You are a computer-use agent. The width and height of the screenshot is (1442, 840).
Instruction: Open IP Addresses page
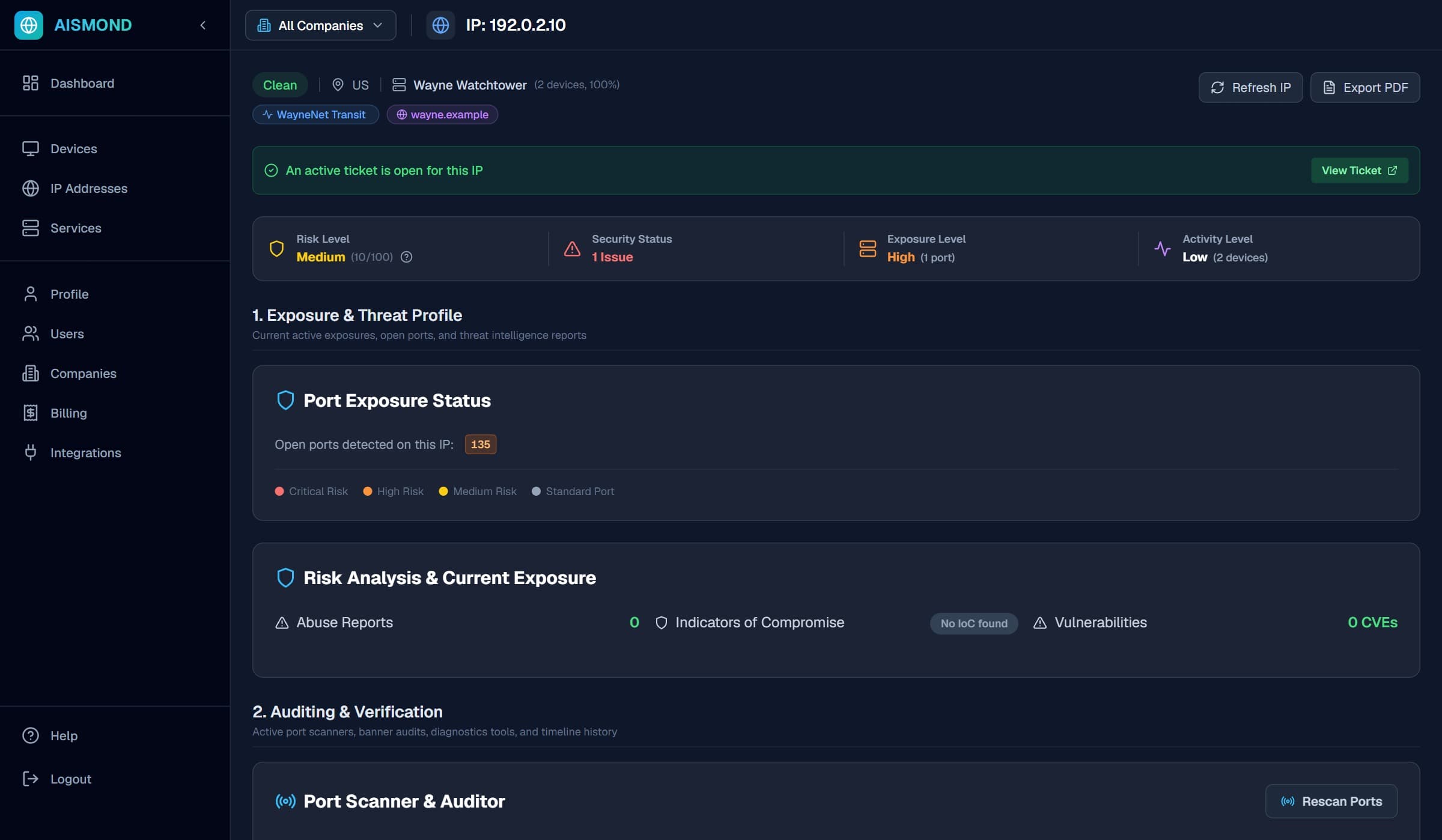point(115,188)
